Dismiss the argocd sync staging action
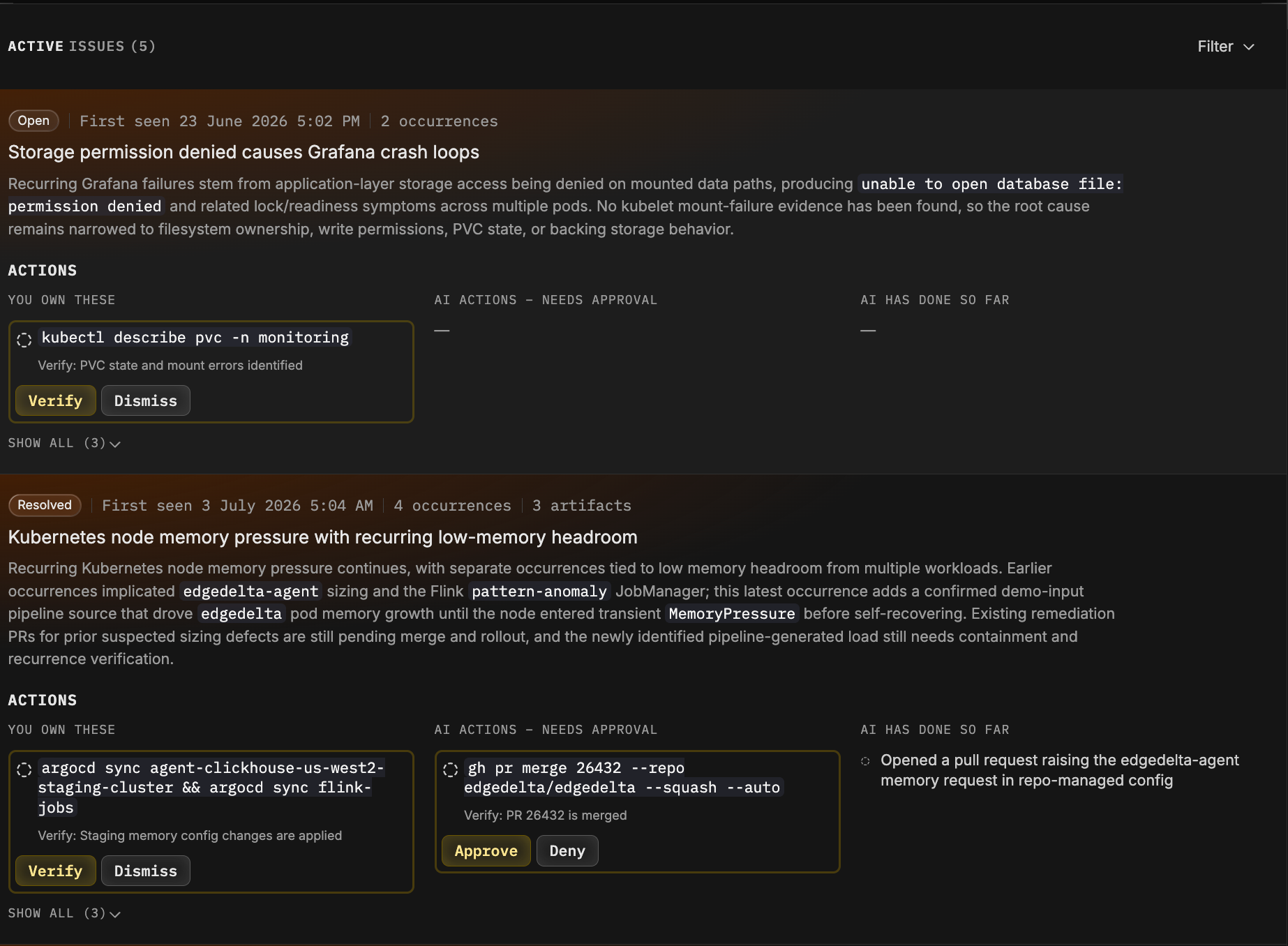 pos(146,871)
